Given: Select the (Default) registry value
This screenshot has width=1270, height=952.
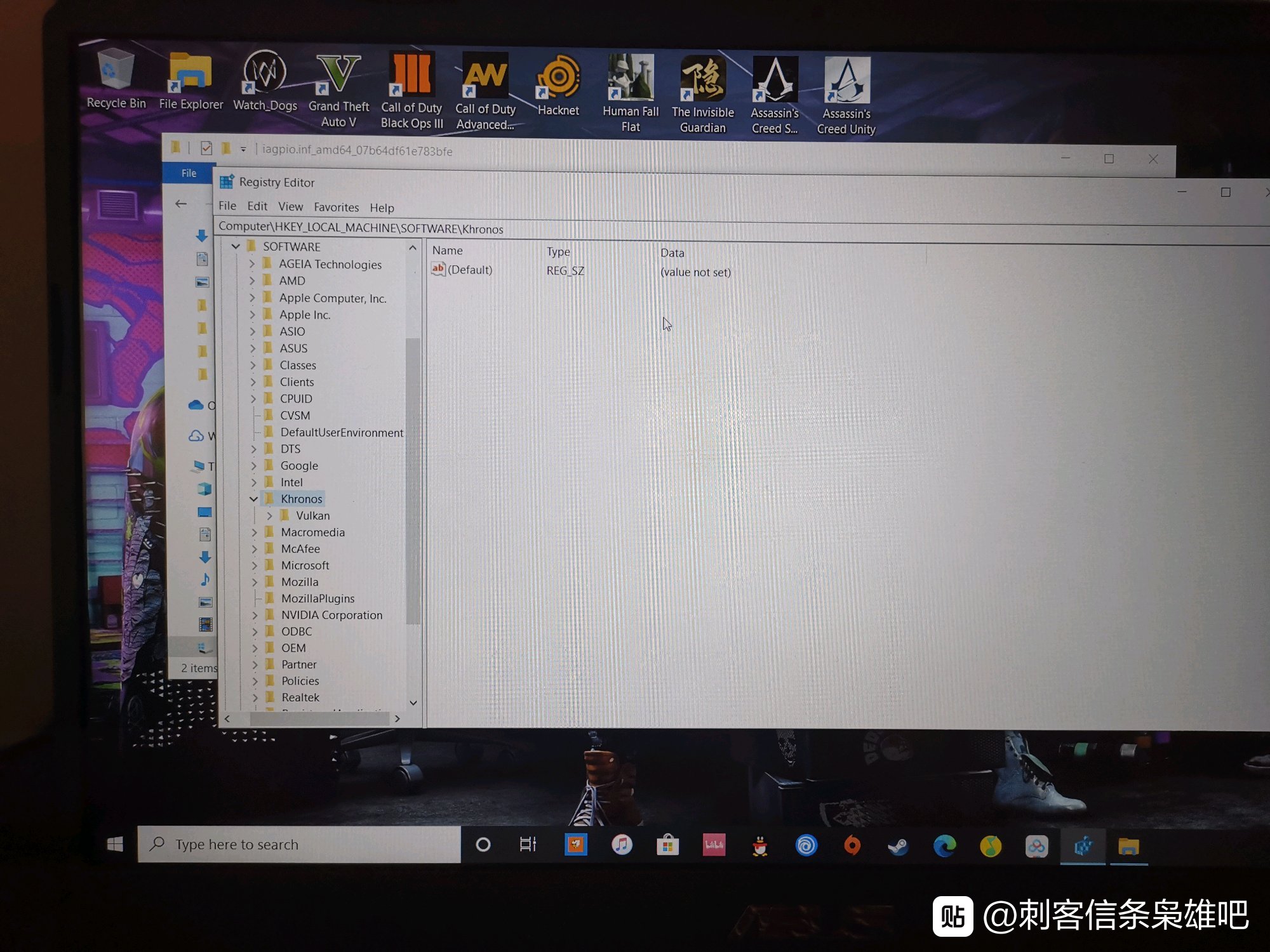Looking at the screenshot, I should click(462, 270).
